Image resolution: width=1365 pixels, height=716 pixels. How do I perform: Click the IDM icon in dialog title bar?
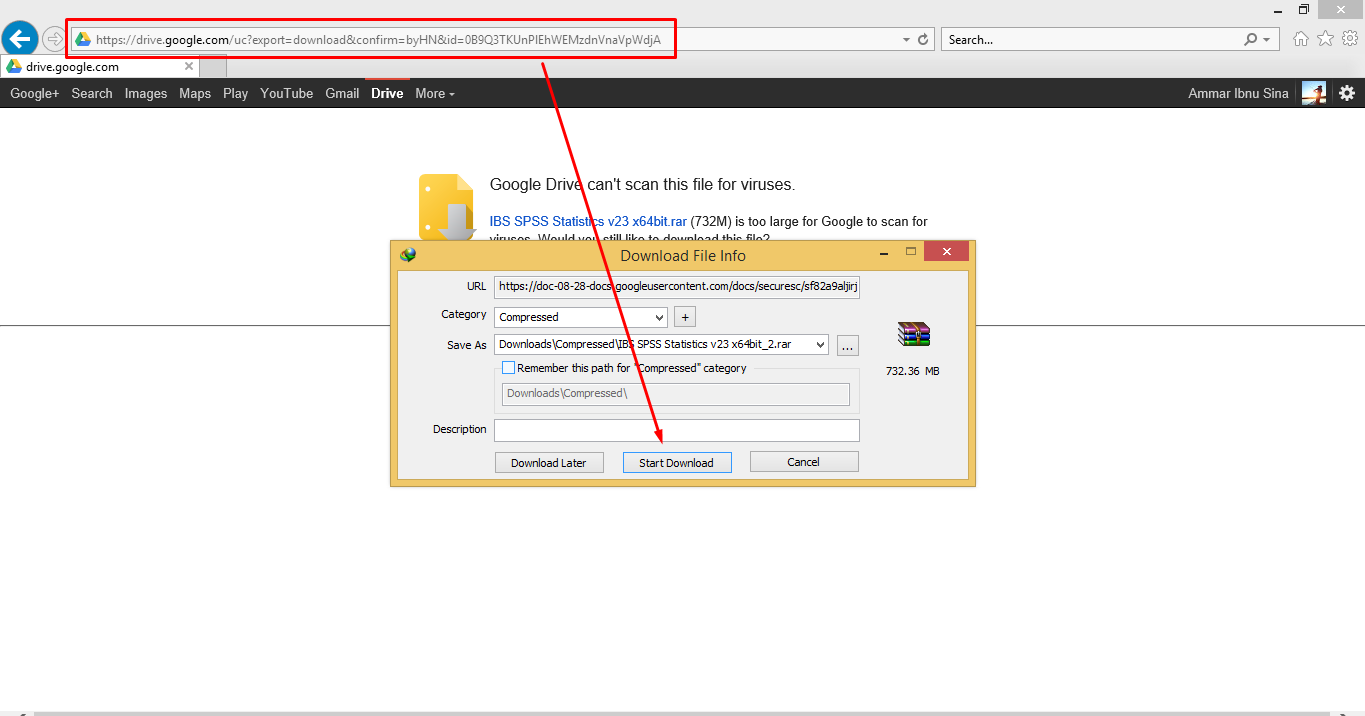tap(408, 254)
